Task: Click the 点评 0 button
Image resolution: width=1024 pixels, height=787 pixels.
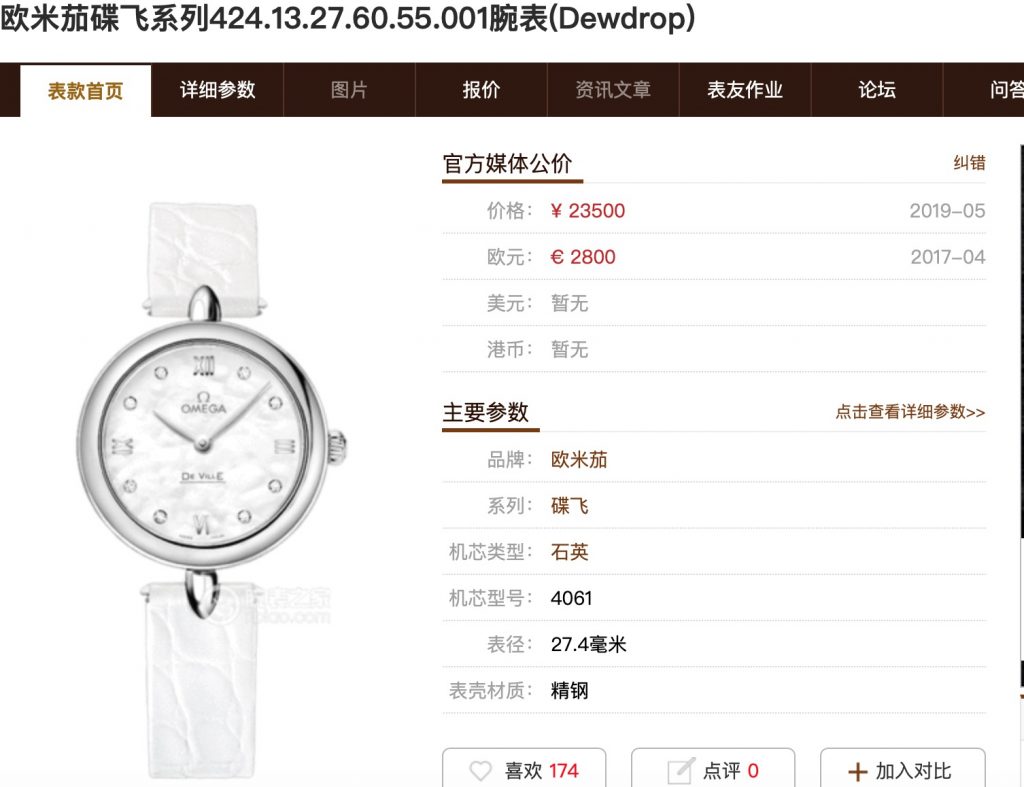Action: tap(713, 768)
